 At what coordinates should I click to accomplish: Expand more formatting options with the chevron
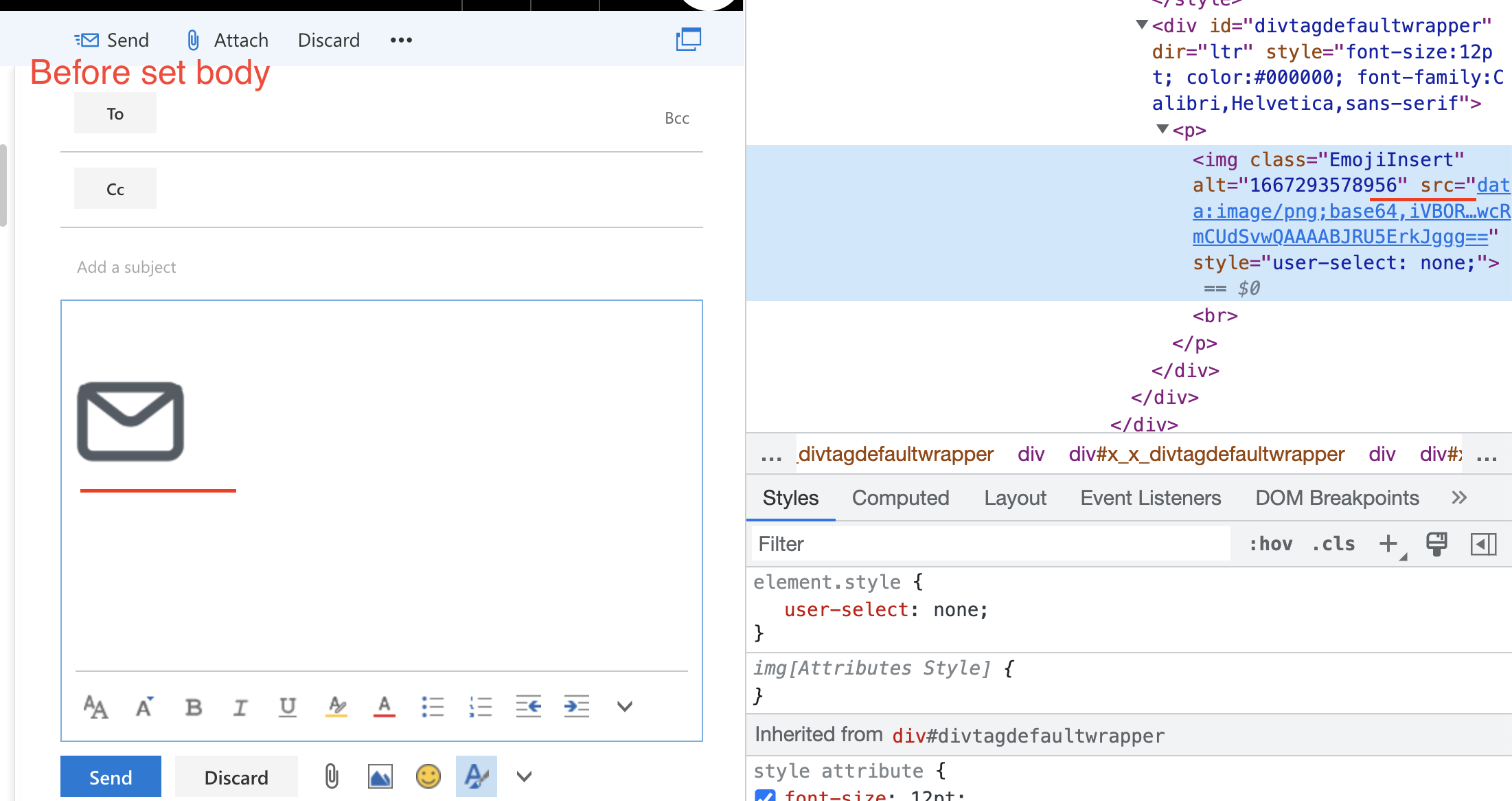point(623,706)
